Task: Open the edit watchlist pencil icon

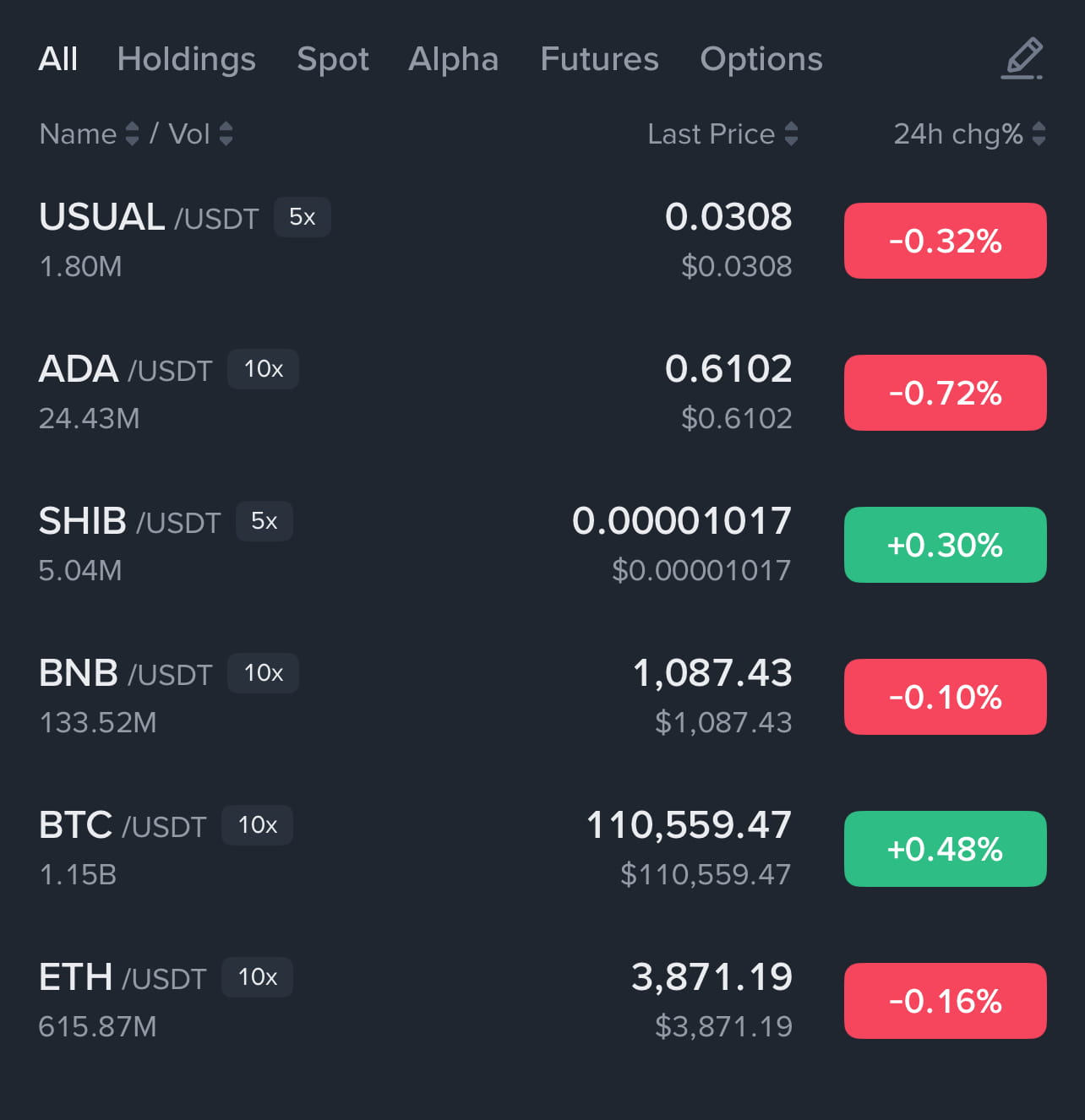Action: 1022,59
